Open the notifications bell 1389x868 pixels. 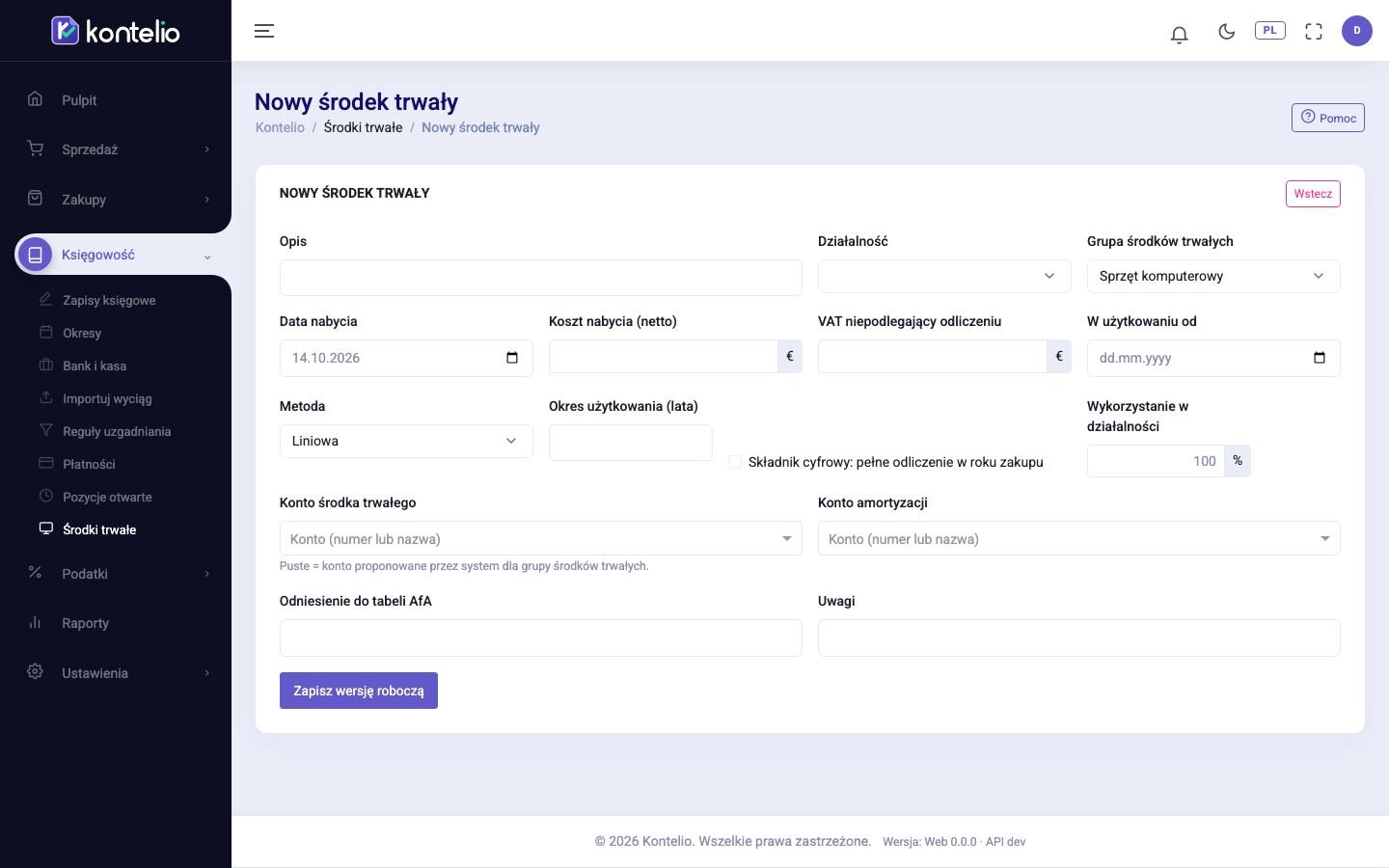pyautogui.click(x=1179, y=35)
